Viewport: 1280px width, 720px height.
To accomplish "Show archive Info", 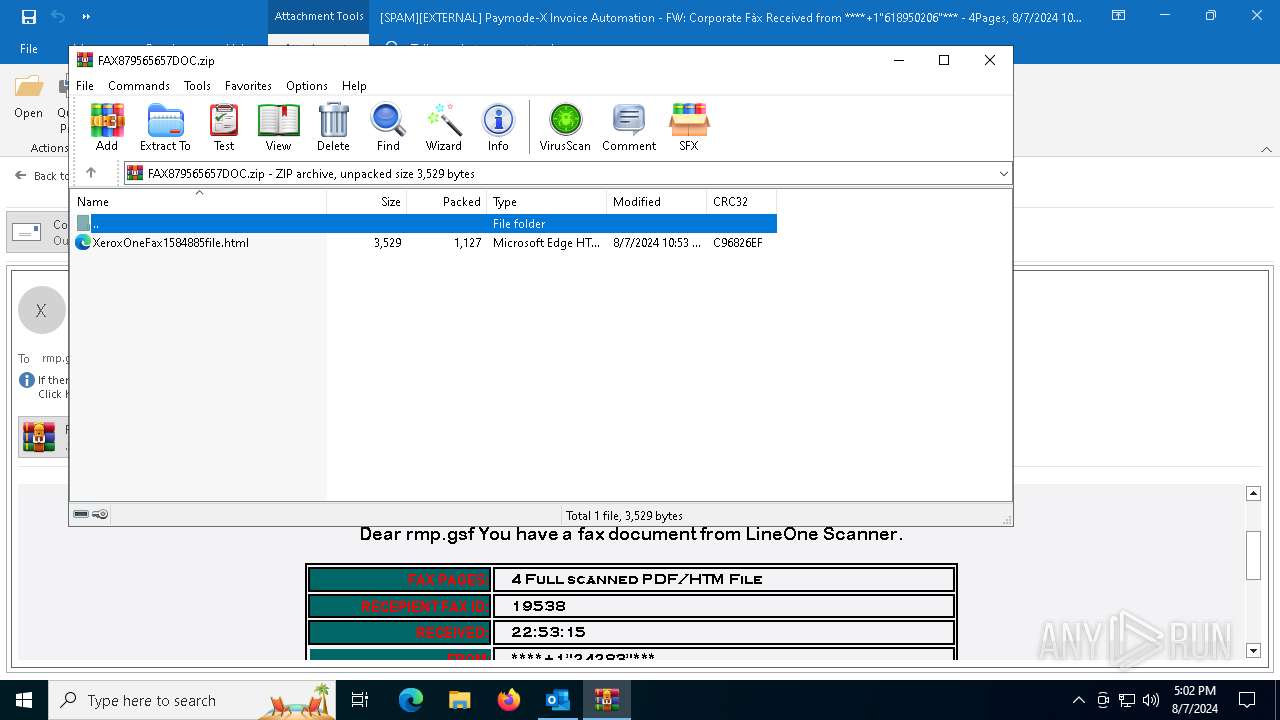I will (x=498, y=127).
